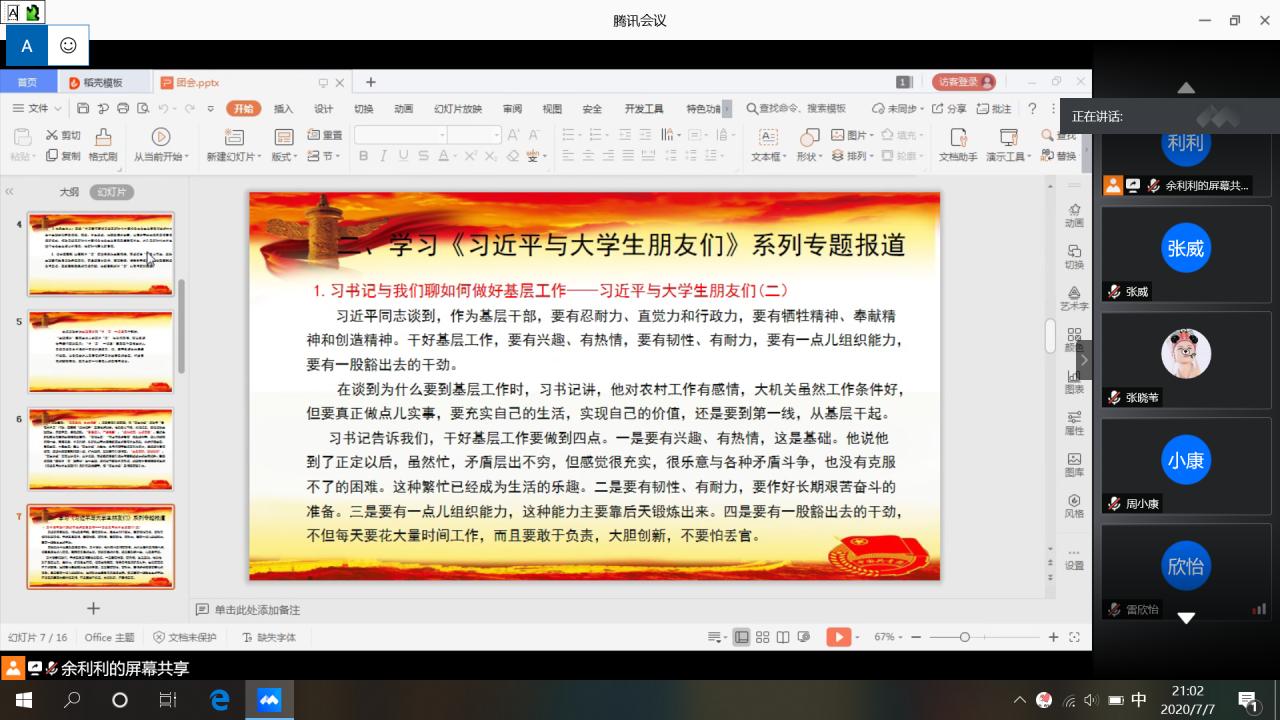This screenshot has width=1280, height=720.
Task: Click the 访客登录 login button
Action: click(963, 82)
